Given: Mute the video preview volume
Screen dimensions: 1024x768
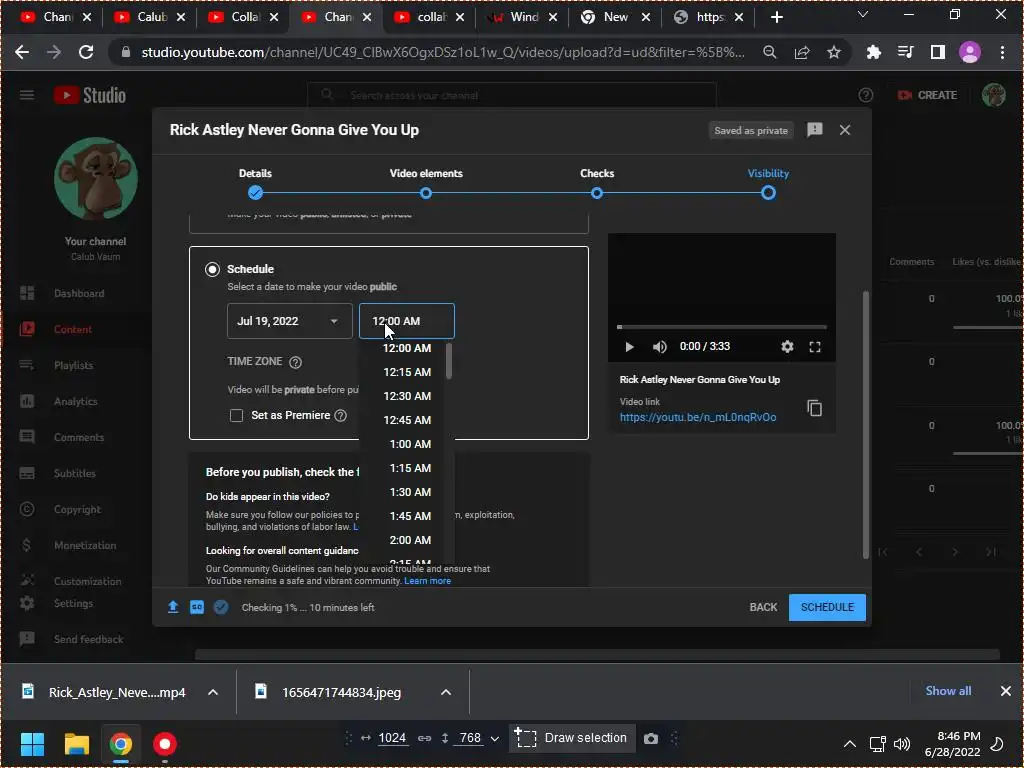Looking at the screenshot, I should pyautogui.click(x=660, y=347).
